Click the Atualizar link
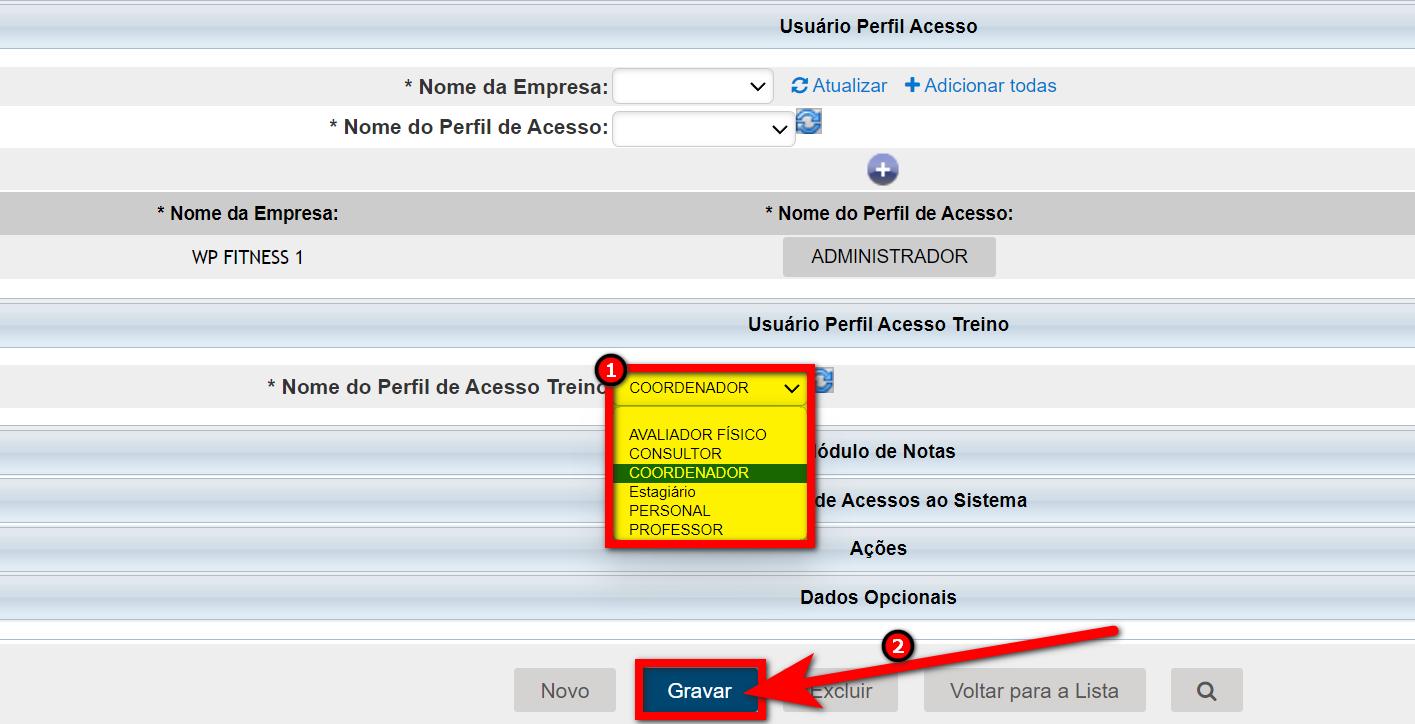Viewport: 1415px width, 724px height. pyautogui.click(x=839, y=86)
